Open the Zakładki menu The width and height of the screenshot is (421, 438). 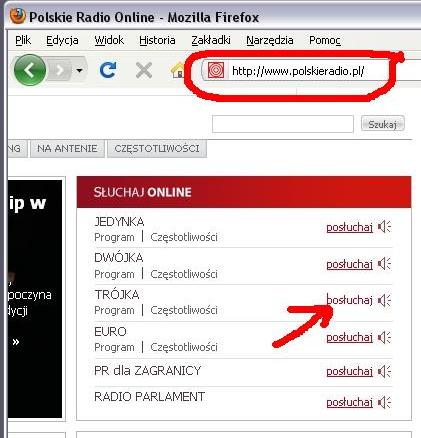(x=211, y=40)
